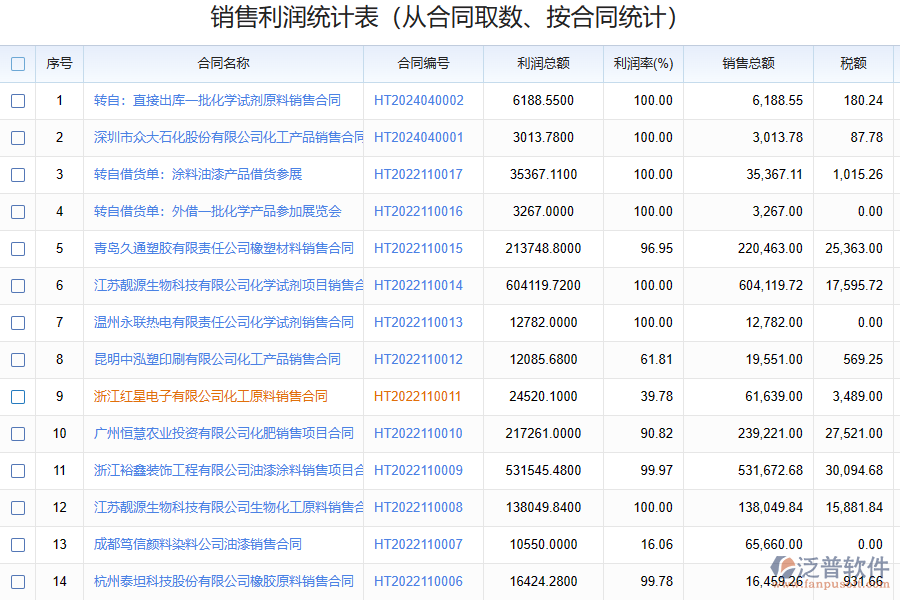The height and width of the screenshot is (600, 900).
Task: Check the checkbox for 转自借货单：涂料油漆 row
Action: point(17,174)
